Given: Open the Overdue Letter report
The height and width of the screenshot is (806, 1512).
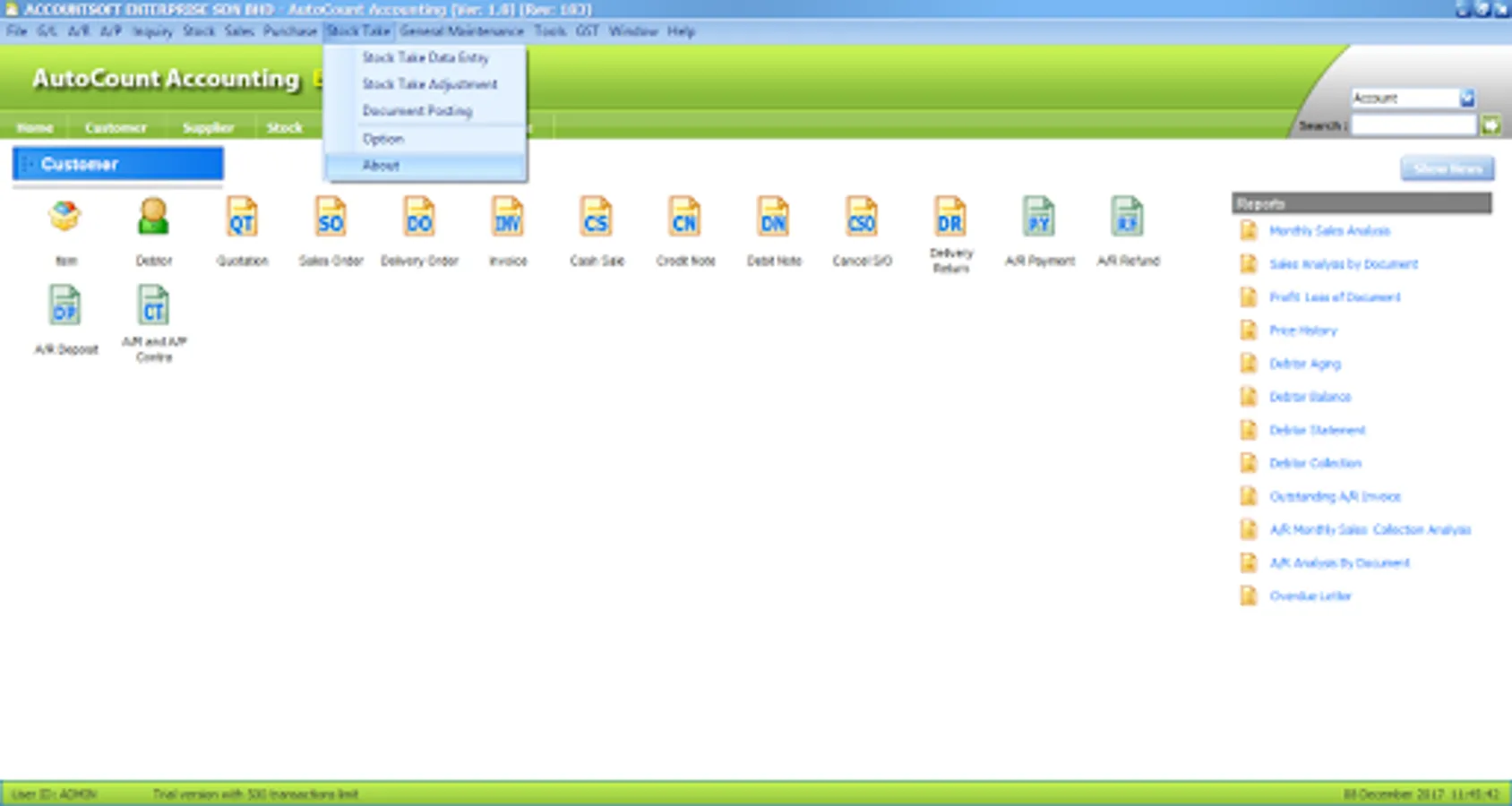Looking at the screenshot, I should point(1310,596).
